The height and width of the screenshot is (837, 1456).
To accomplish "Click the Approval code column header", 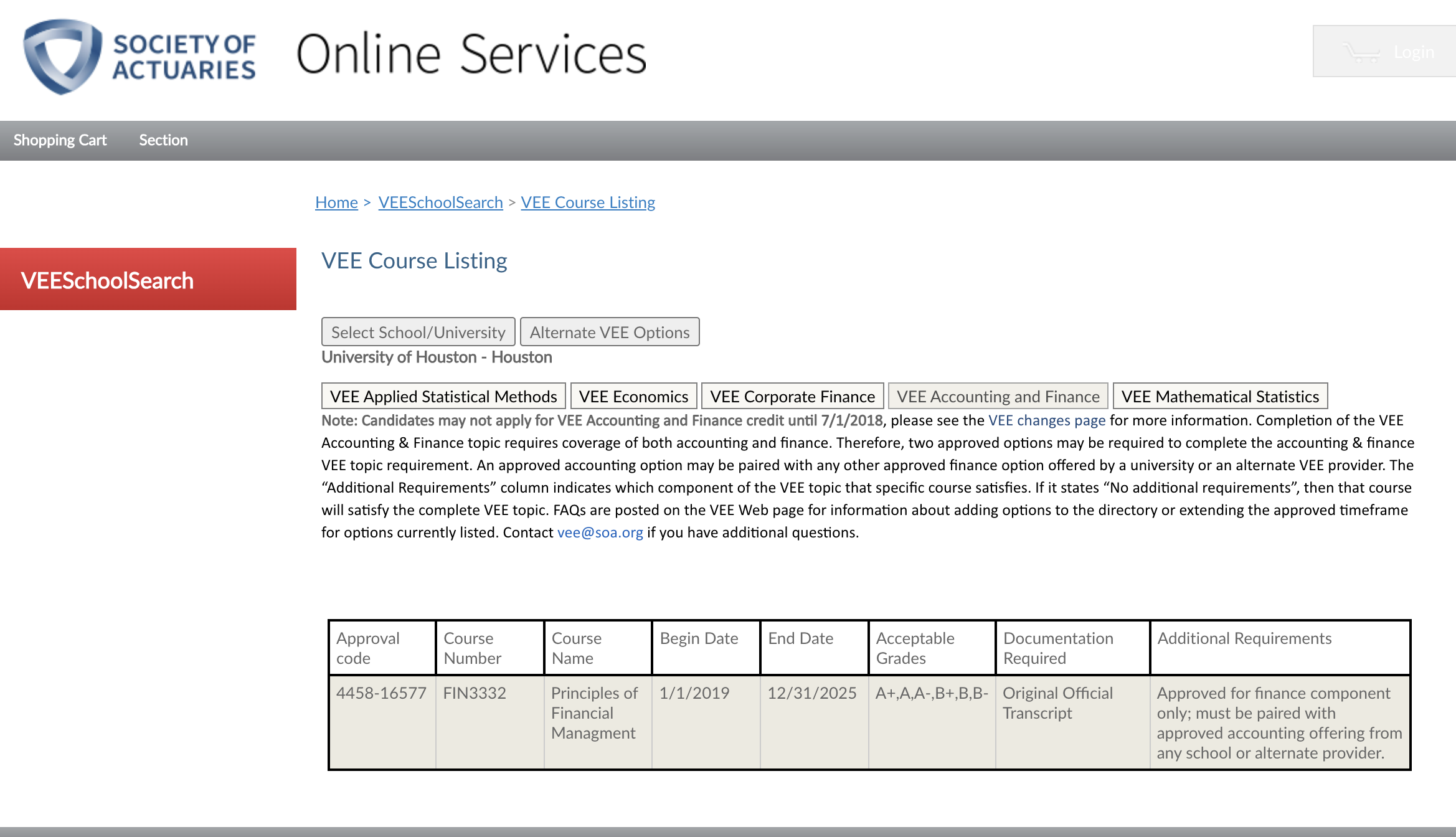I will pyautogui.click(x=382, y=648).
